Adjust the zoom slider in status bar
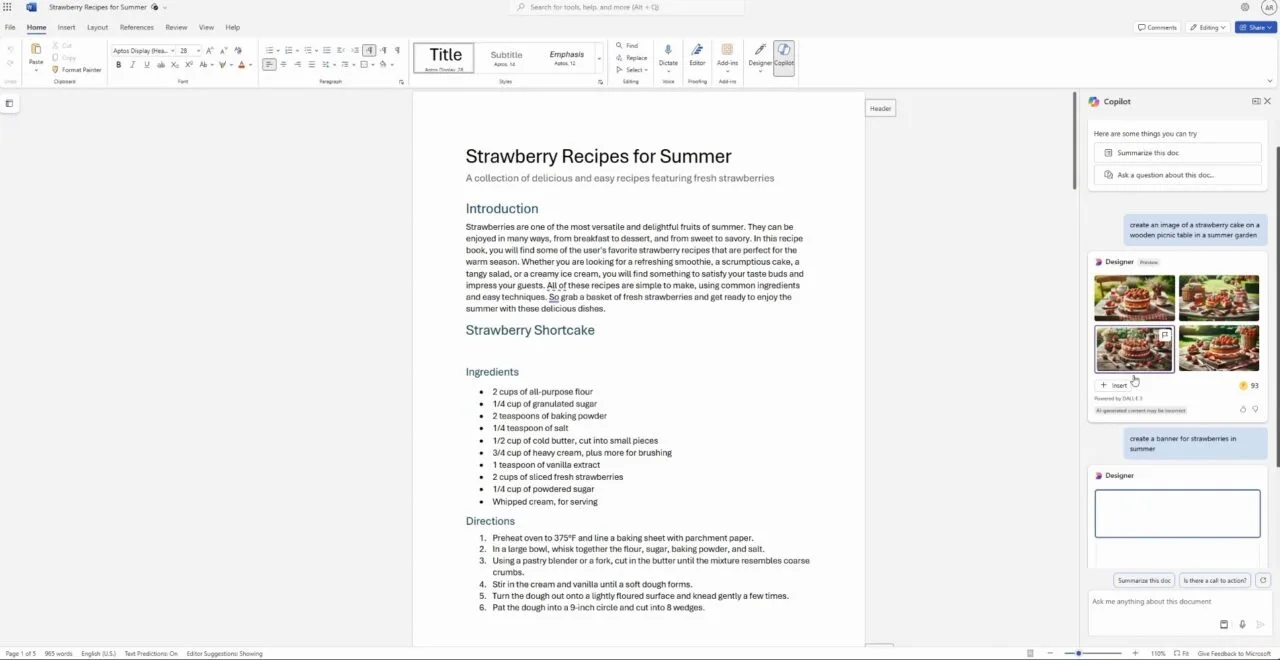 (x=1078, y=653)
